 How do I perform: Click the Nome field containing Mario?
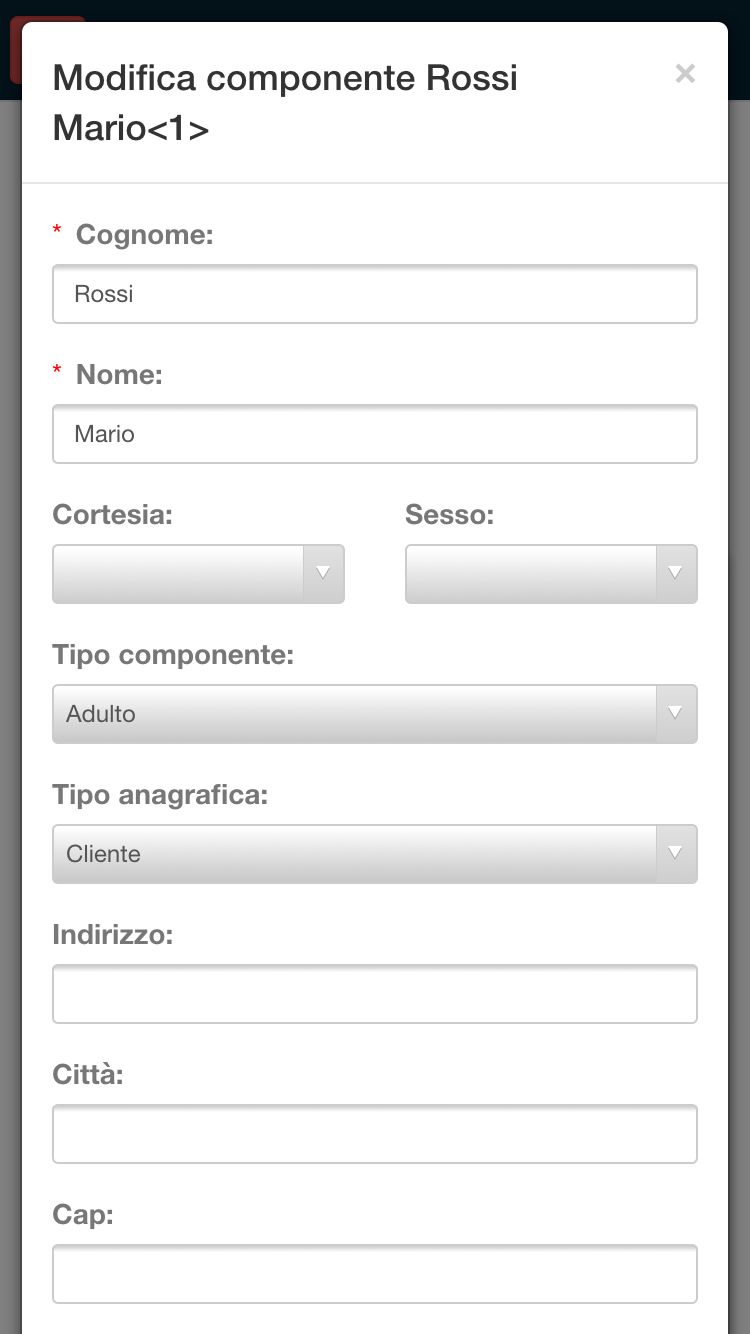point(374,434)
